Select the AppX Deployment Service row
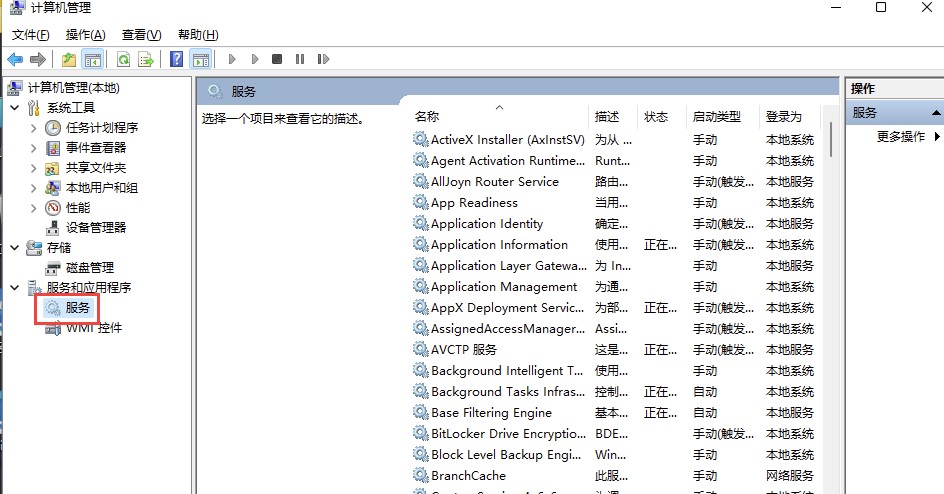The image size is (944, 494). [614, 307]
